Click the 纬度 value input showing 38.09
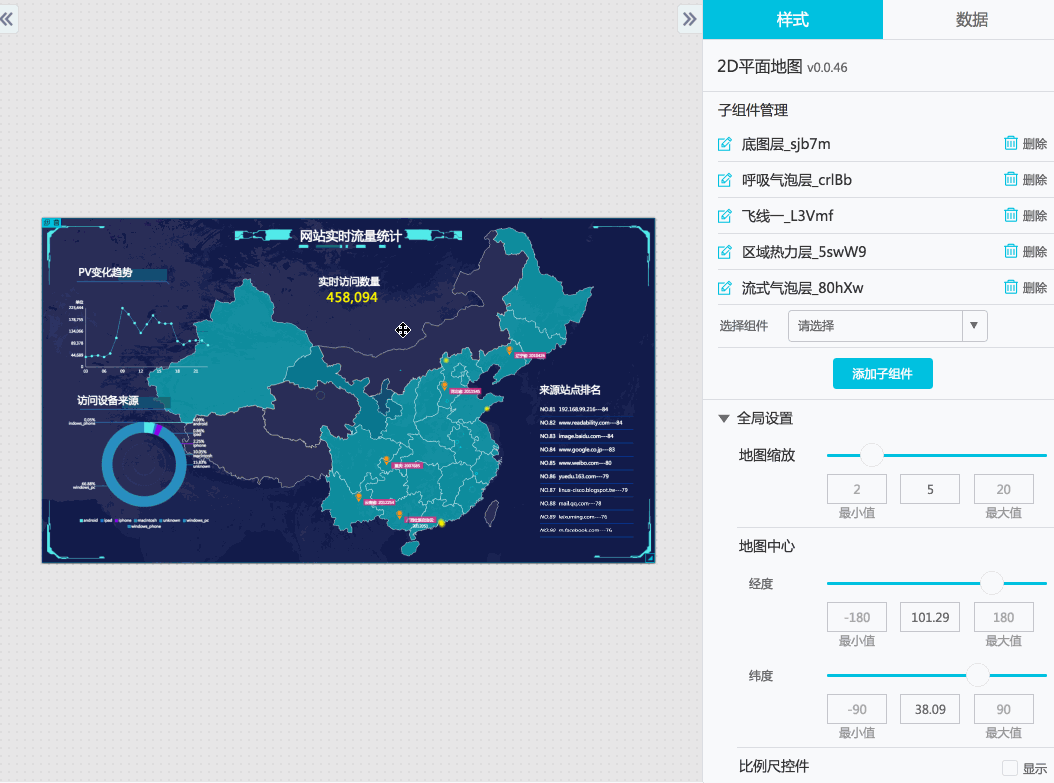The height and width of the screenshot is (783, 1054). 929,709
